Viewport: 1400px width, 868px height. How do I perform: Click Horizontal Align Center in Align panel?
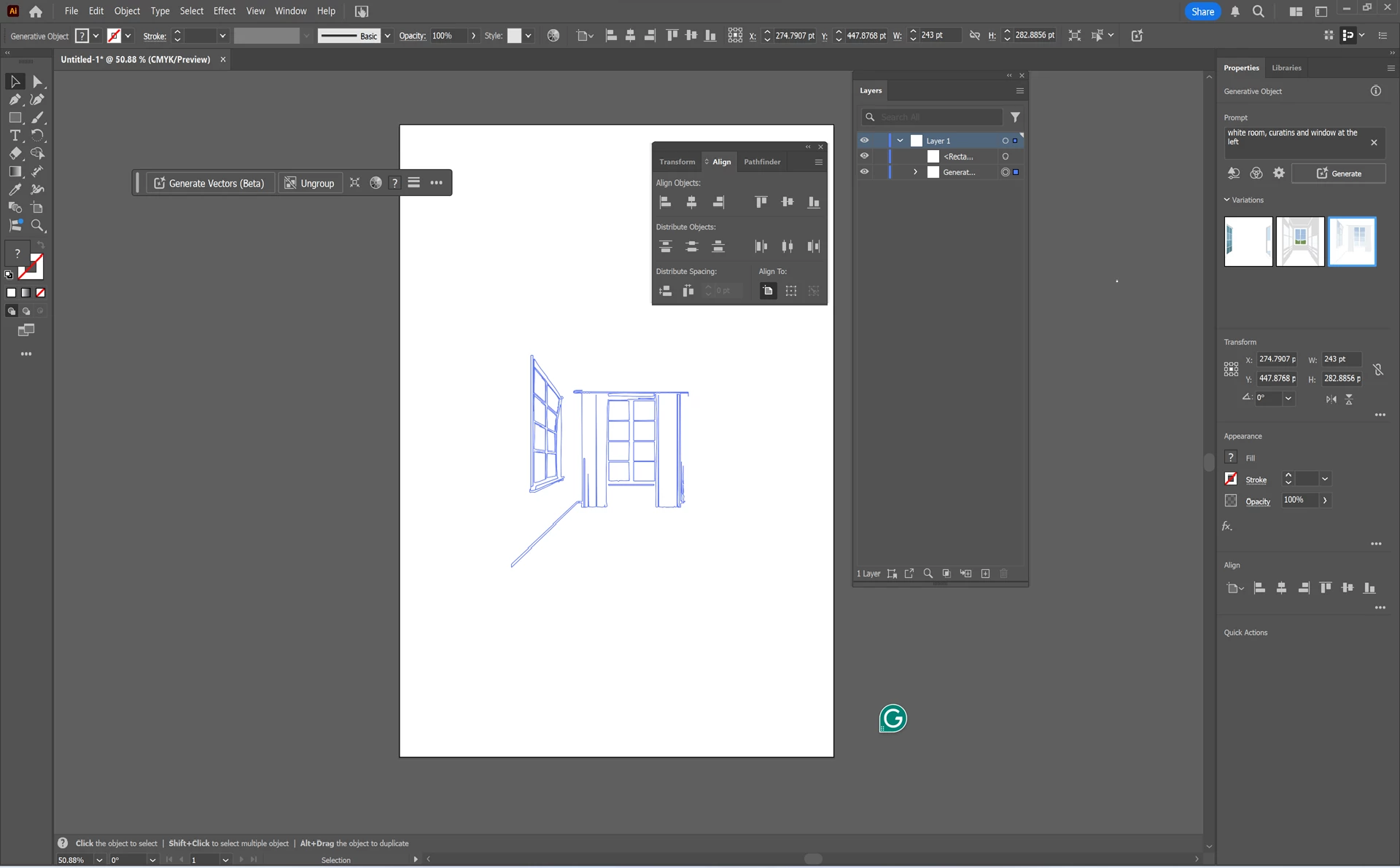coord(691,202)
